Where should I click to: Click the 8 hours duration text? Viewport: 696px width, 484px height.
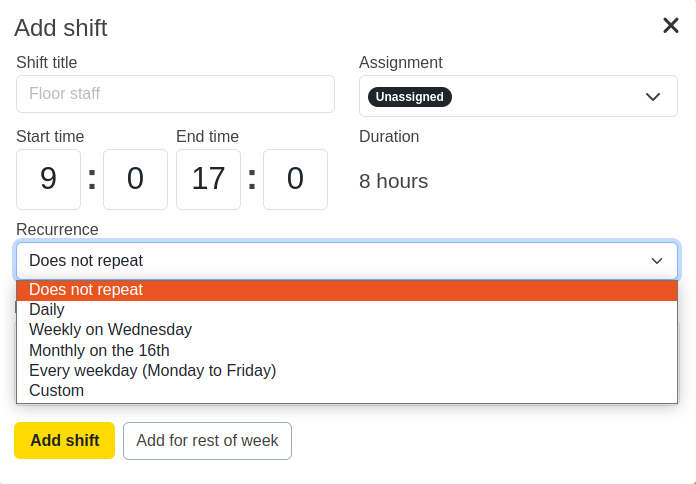(393, 181)
